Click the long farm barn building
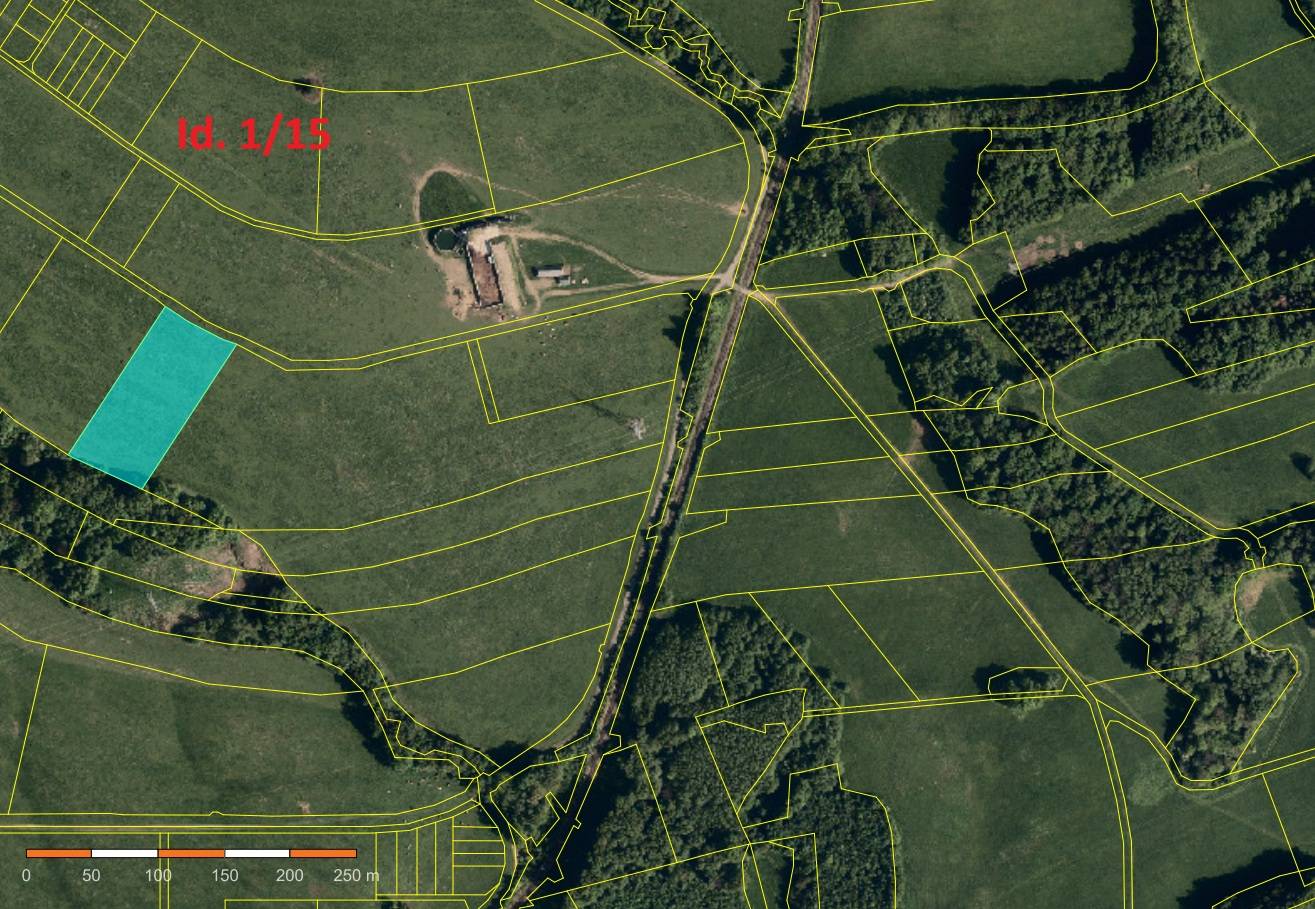Viewport: 1315px width, 909px height. point(484,274)
